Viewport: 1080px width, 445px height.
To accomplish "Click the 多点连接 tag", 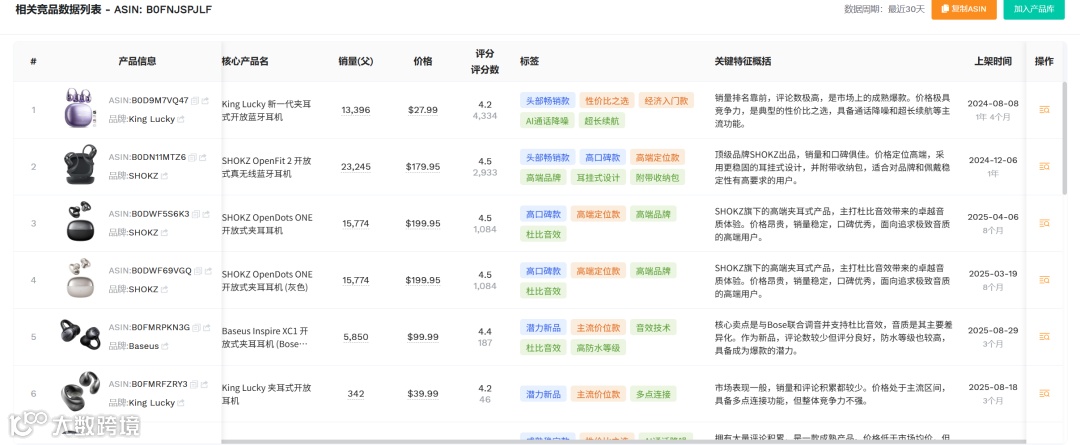I will [652, 394].
